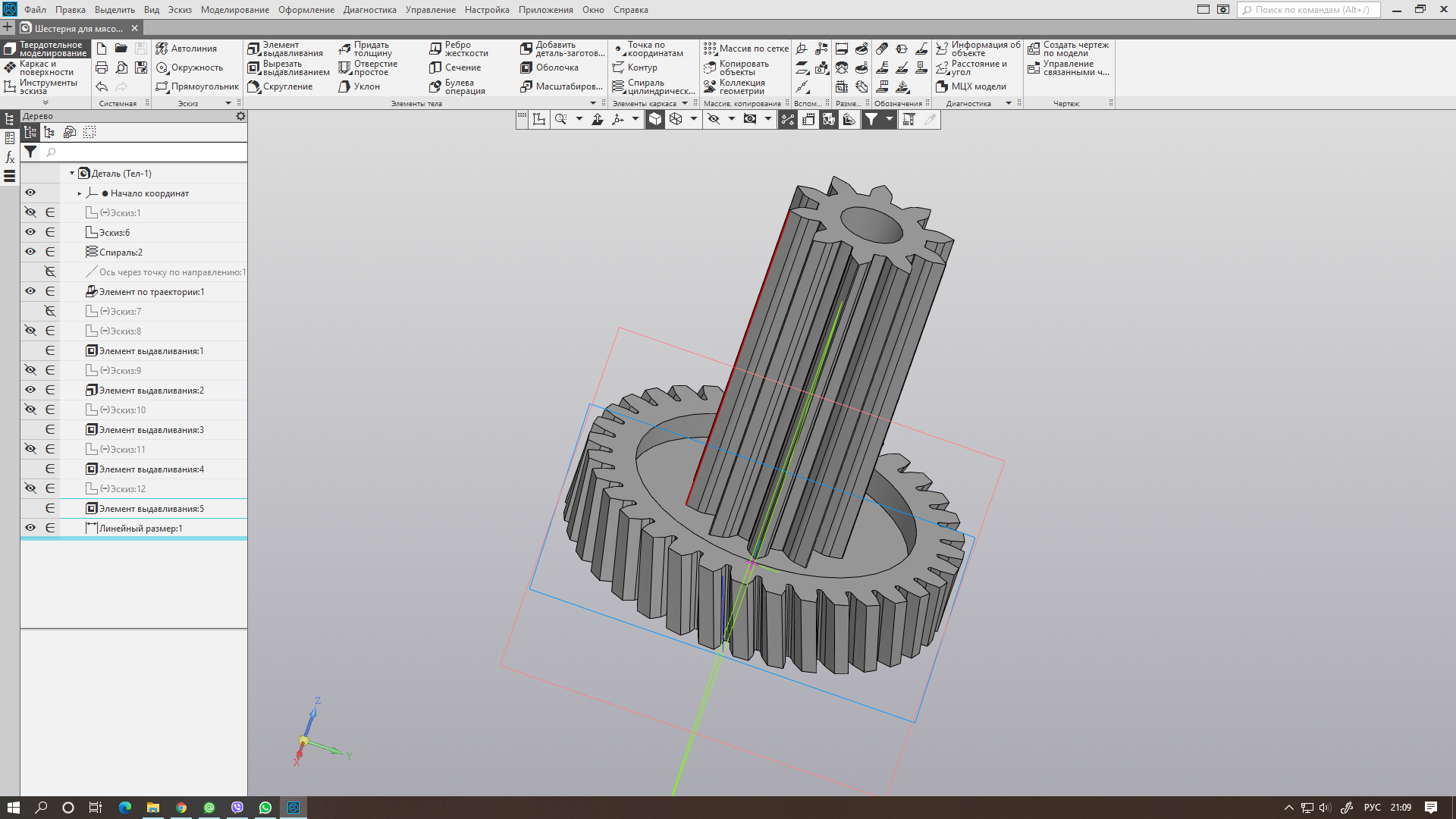Screen dimensions: 1456x819
Task: Open the Эскиз panel dropdown arrow
Action: pos(228,103)
